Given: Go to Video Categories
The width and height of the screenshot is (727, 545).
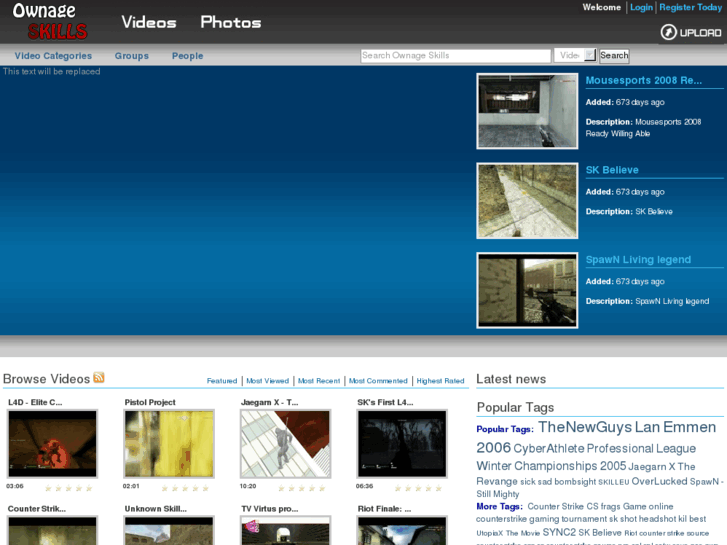Looking at the screenshot, I should (x=53, y=56).
